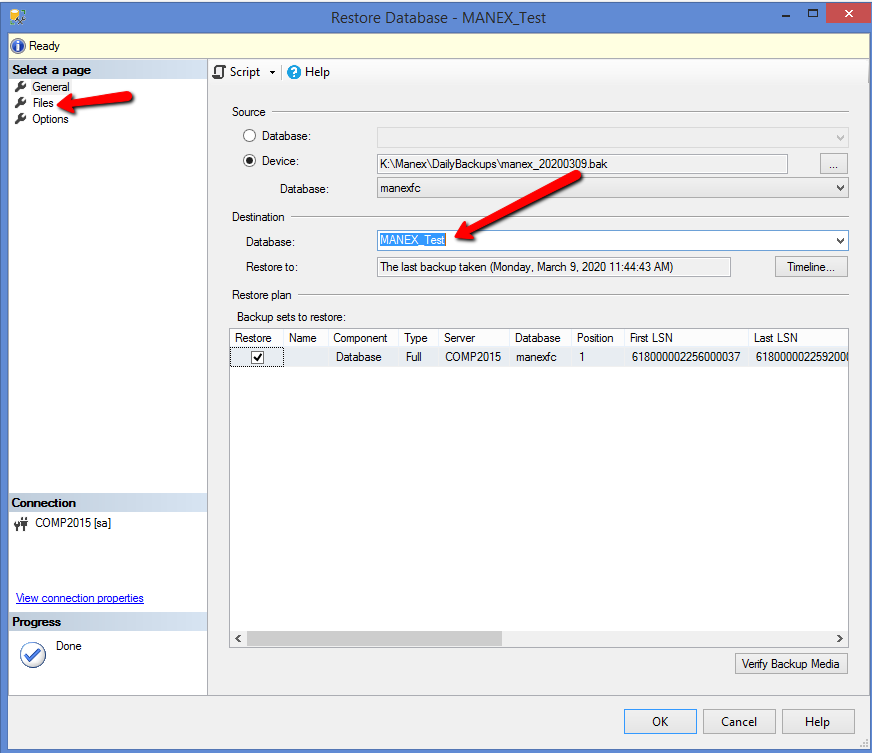Click the scroll right arrow of backup sets grid
Viewport: 872px width, 753px height.
840,638
